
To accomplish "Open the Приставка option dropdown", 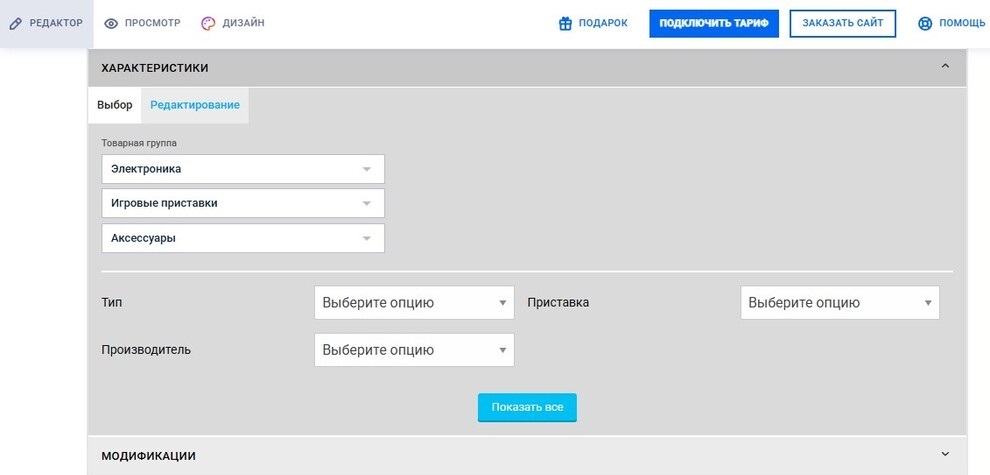I will (x=840, y=303).
